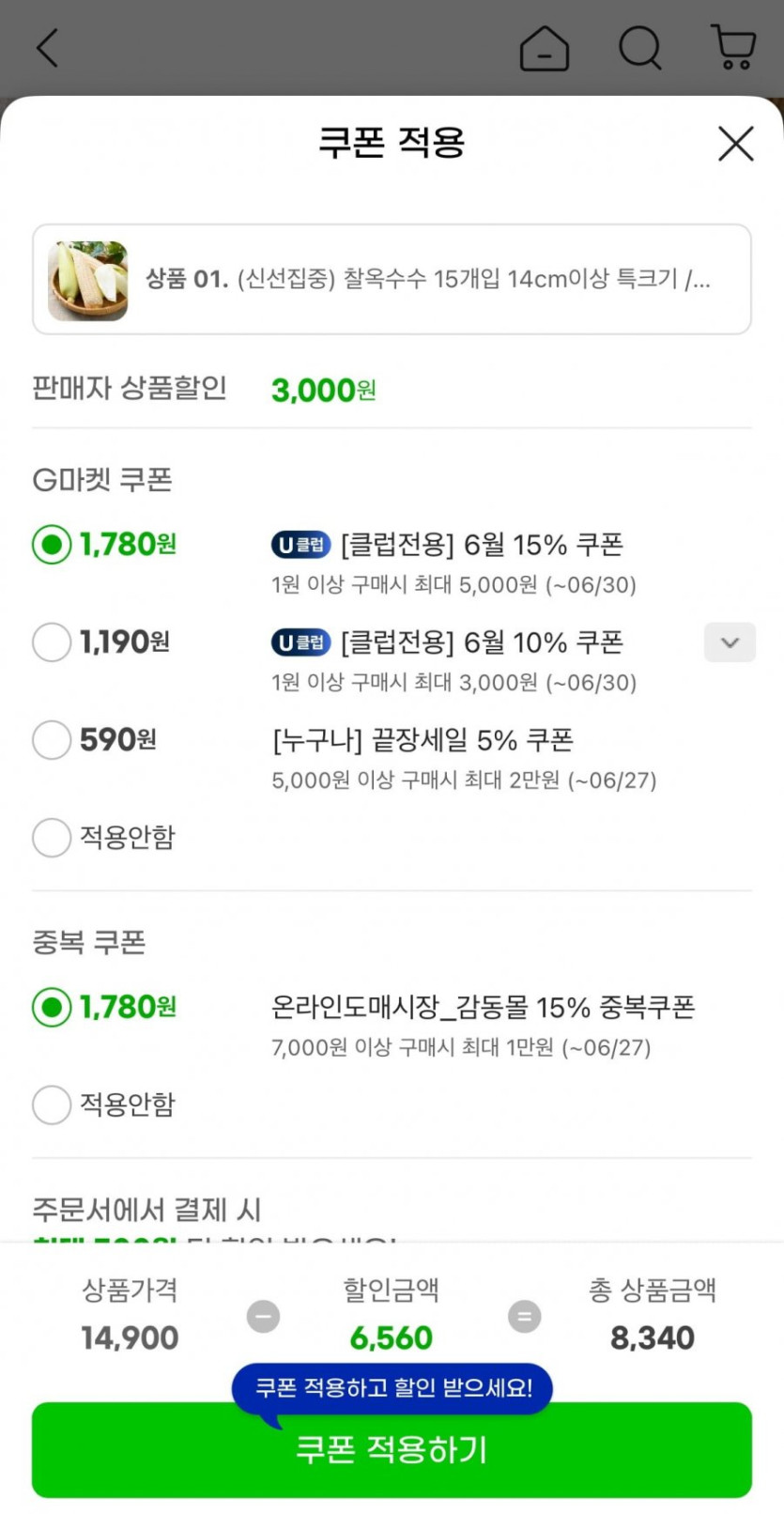Select the 1,780원 중복쿠폰 radio button

[52, 1007]
